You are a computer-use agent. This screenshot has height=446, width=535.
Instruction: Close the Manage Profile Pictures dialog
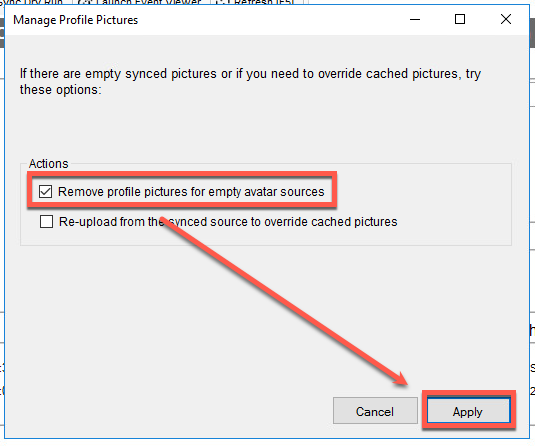click(x=506, y=19)
